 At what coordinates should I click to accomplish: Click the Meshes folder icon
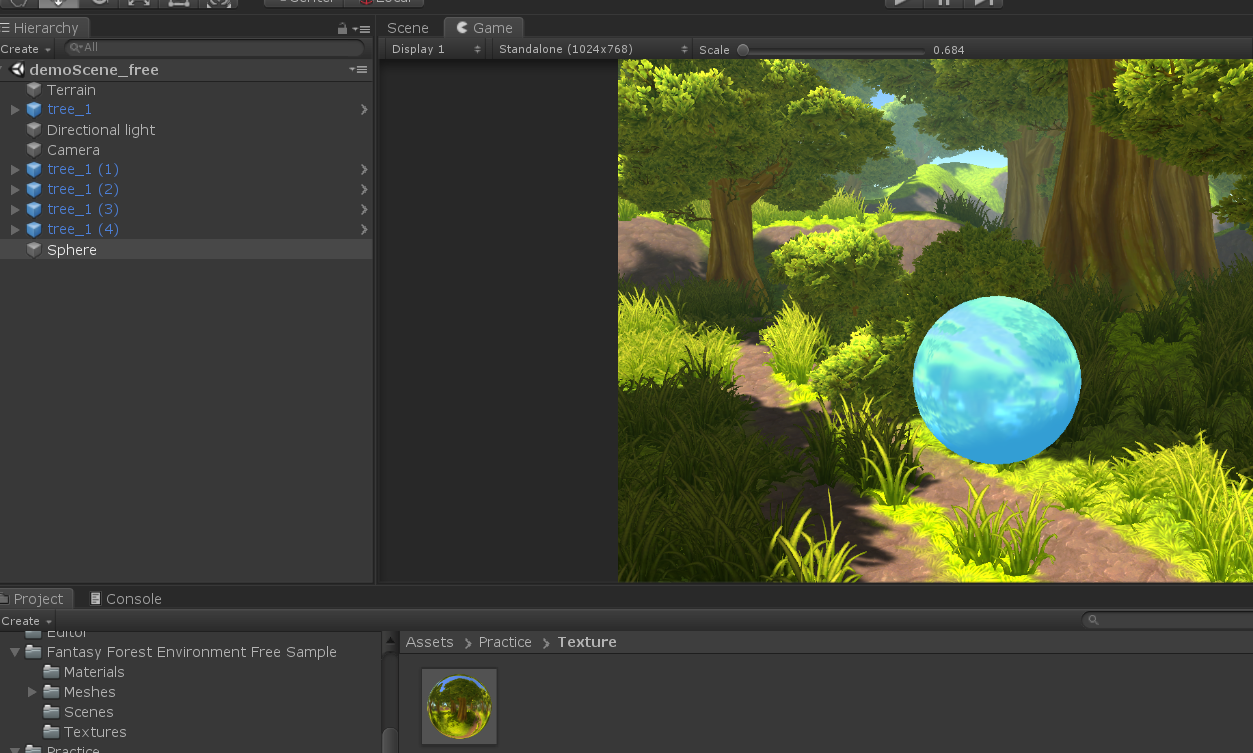tap(51, 692)
